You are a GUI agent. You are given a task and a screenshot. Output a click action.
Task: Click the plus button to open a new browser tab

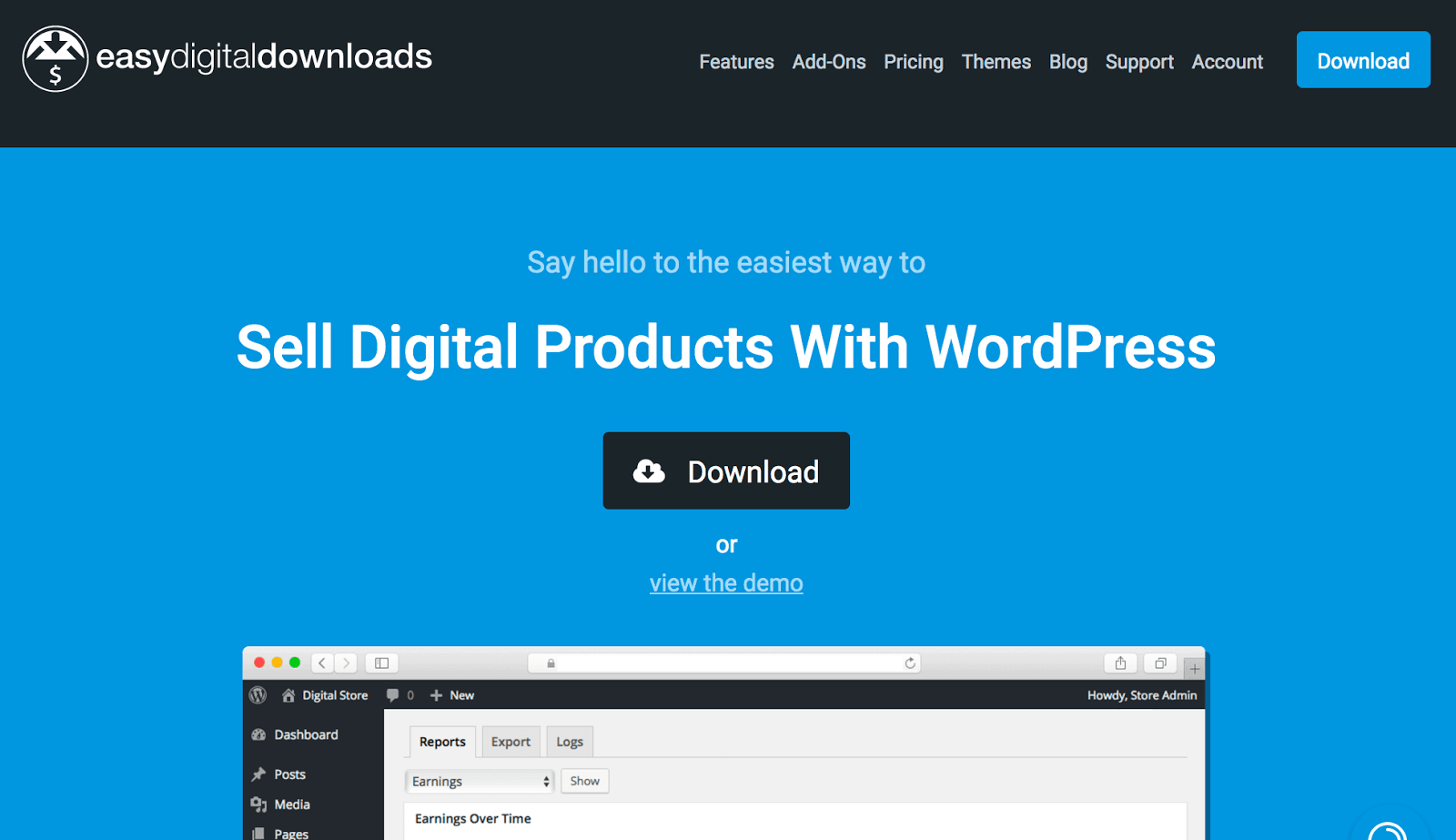coord(1193,667)
